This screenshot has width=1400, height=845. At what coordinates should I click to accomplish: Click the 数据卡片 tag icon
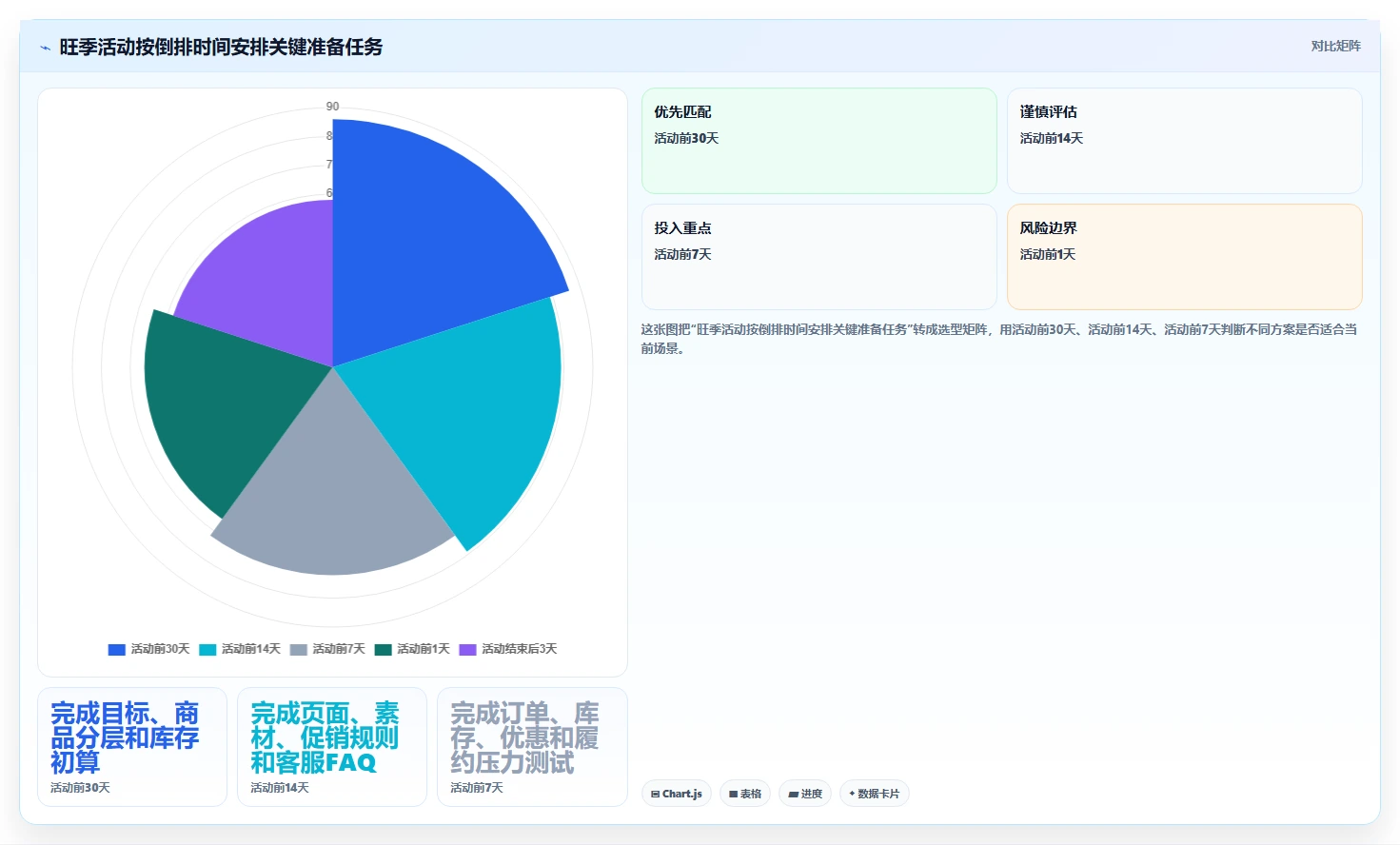tap(852, 794)
